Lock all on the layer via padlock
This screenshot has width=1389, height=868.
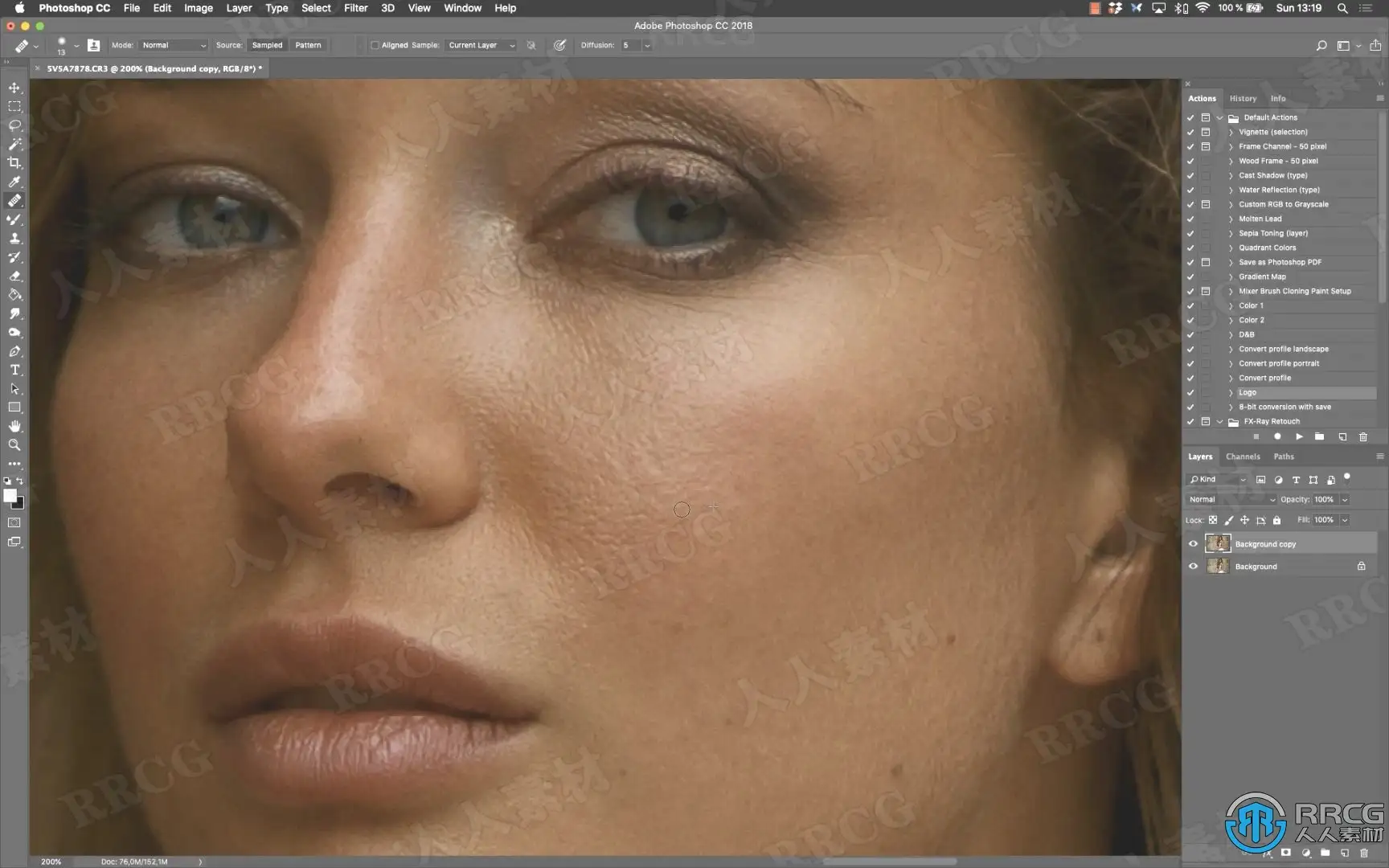click(x=1276, y=520)
